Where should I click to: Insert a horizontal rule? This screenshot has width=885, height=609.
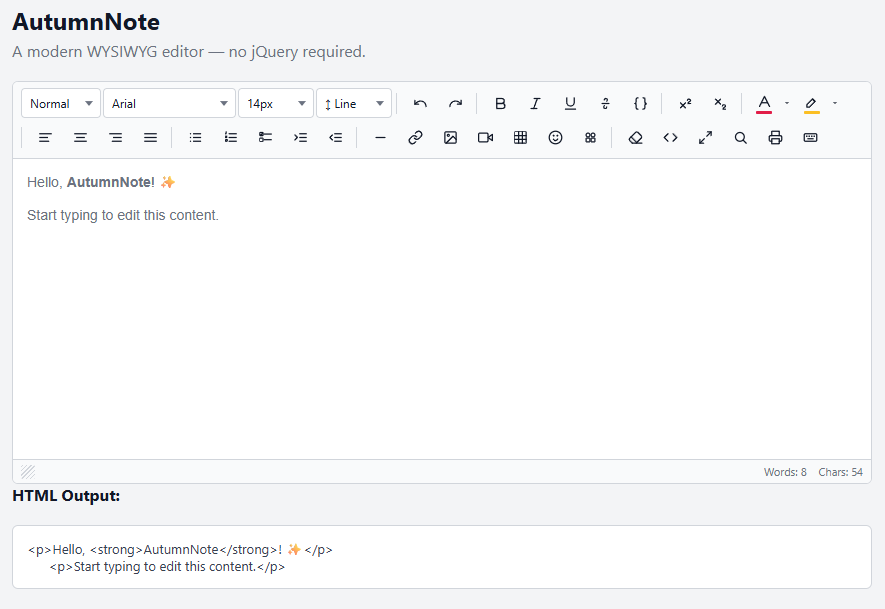pyautogui.click(x=380, y=138)
